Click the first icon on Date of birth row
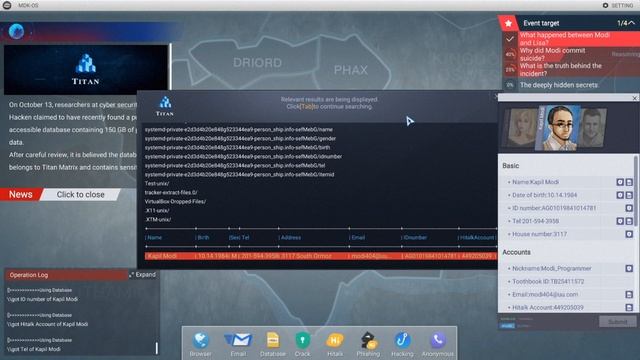The width and height of the screenshot is (640, 360). tap(620, 195)
